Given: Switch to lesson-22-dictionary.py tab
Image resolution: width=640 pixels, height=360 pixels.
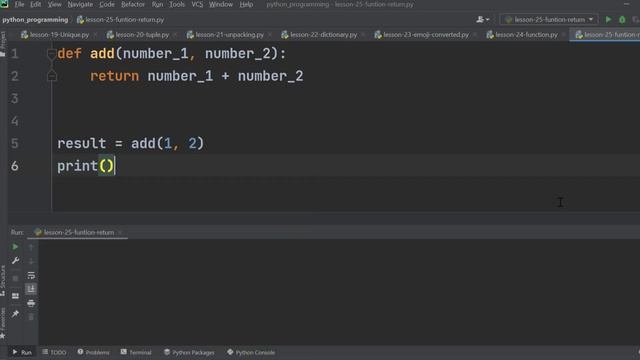Looking at the screenshot, I should 320,35.
